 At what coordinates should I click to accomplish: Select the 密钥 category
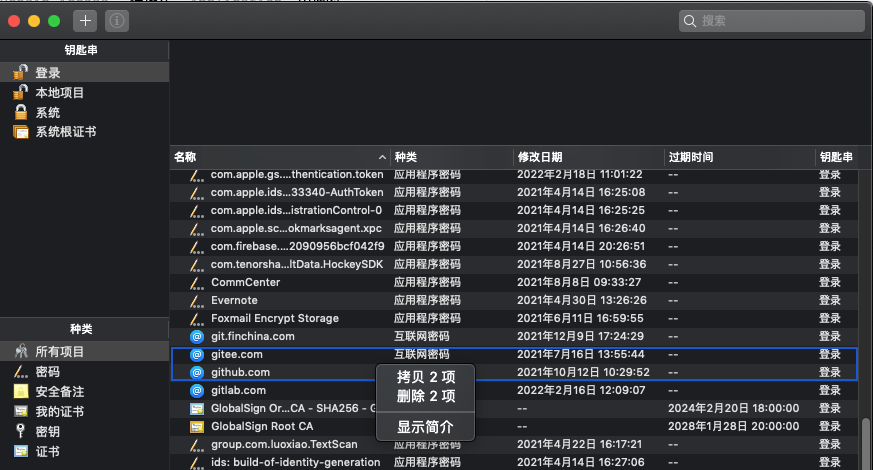click(84, 432)
